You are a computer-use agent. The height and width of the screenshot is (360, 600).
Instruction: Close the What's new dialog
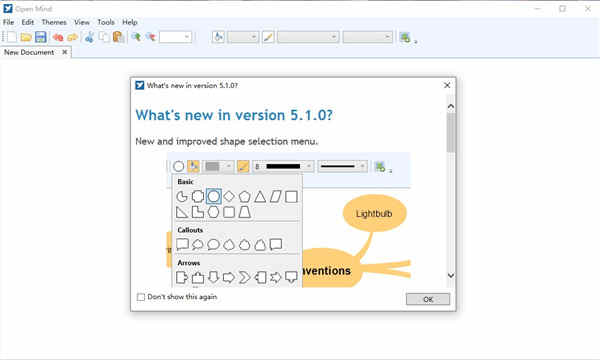[x=447, y=85]
